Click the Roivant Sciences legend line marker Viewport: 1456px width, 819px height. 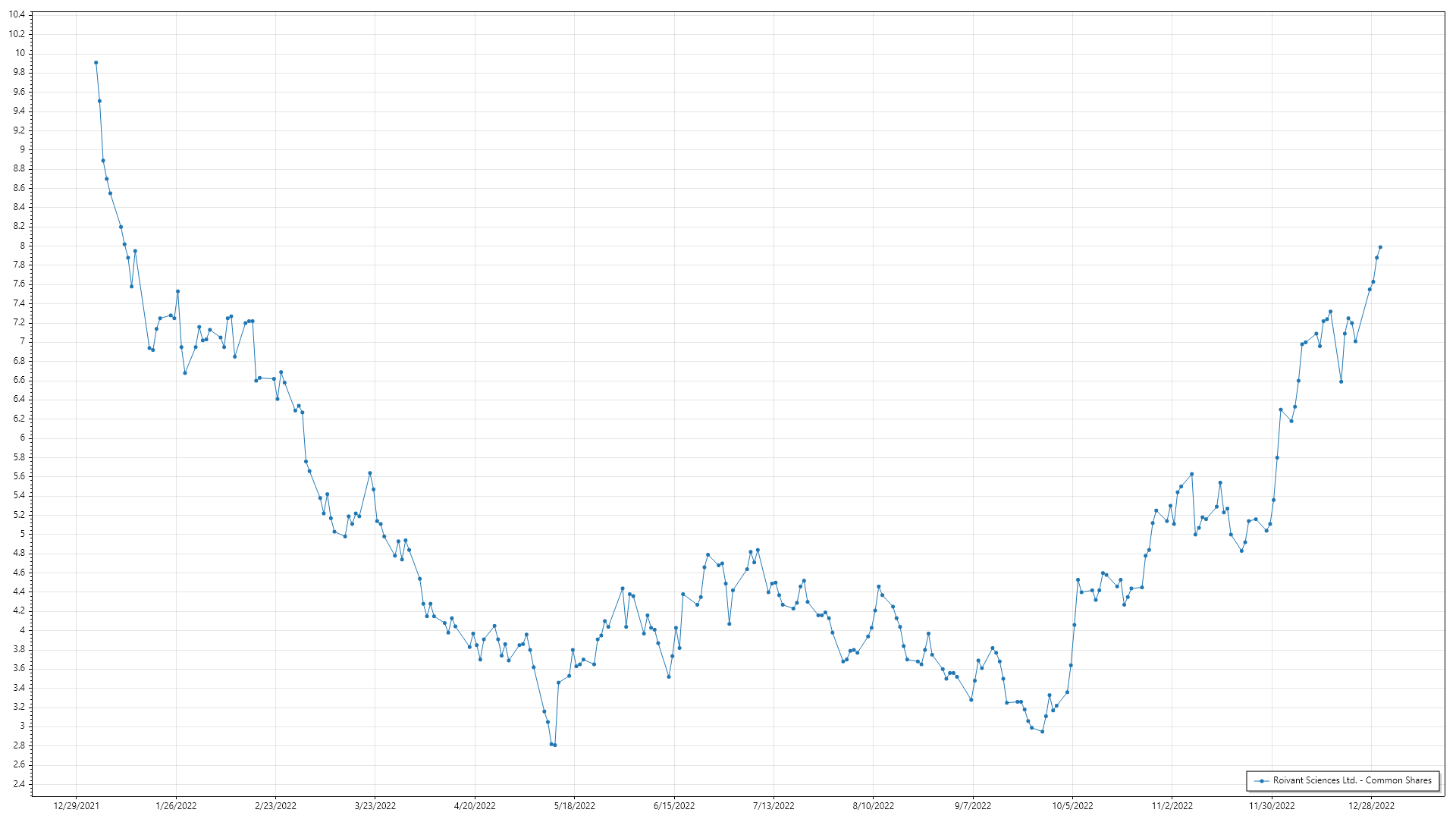pyautogui.click(x=1262, y=780)
